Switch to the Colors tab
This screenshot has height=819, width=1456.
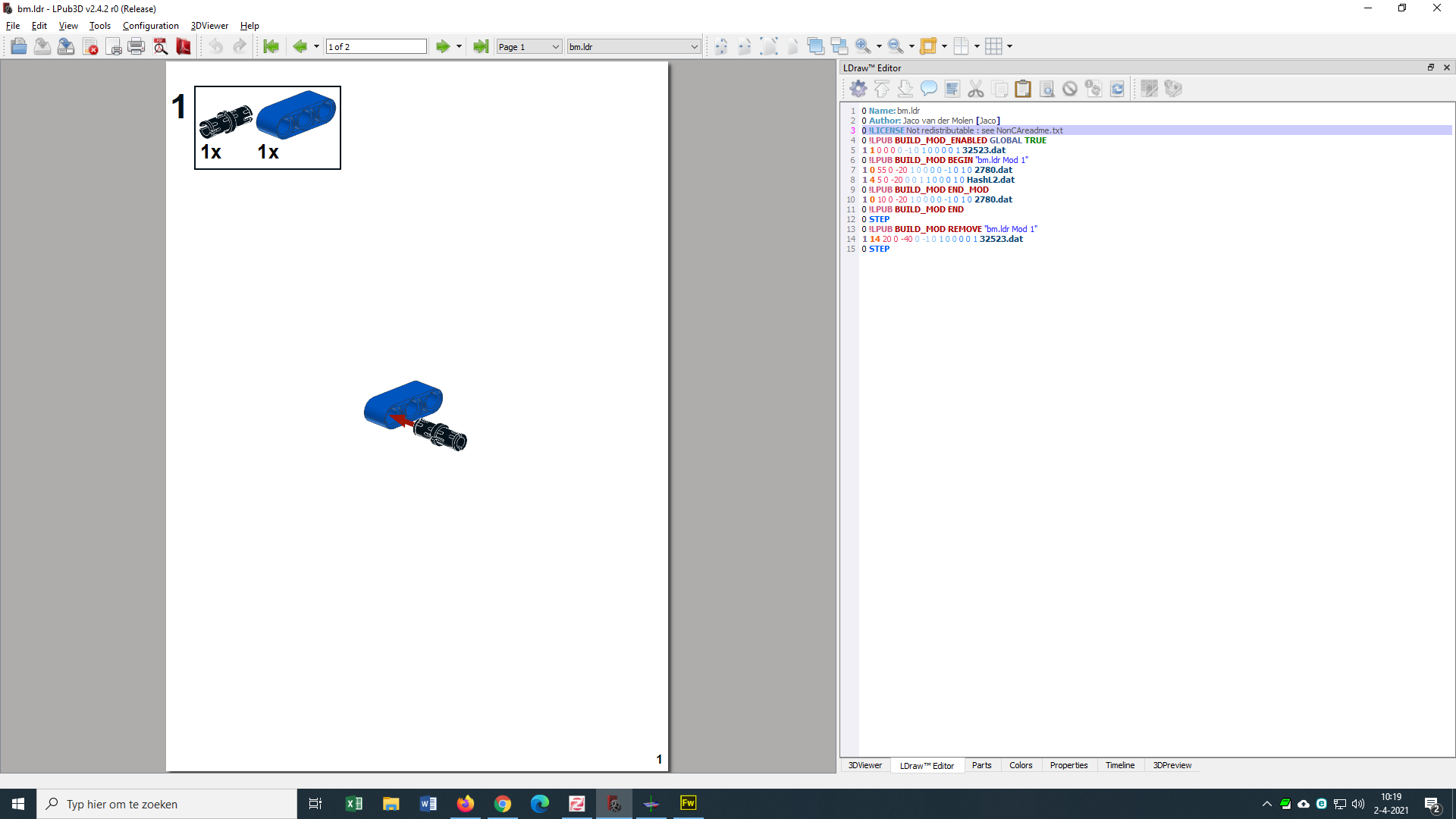point(1021,765)
